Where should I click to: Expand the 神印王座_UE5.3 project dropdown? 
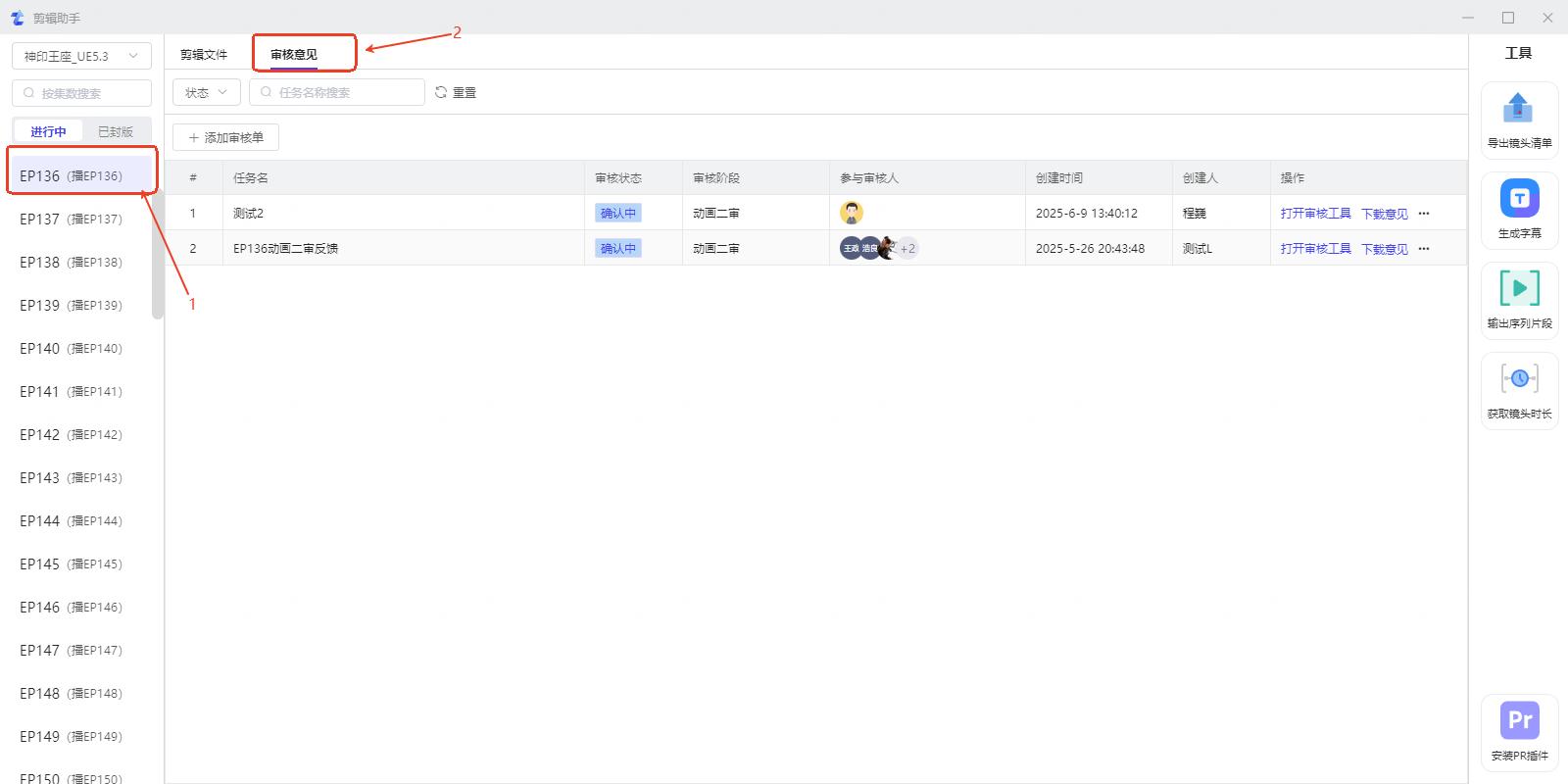81,57
